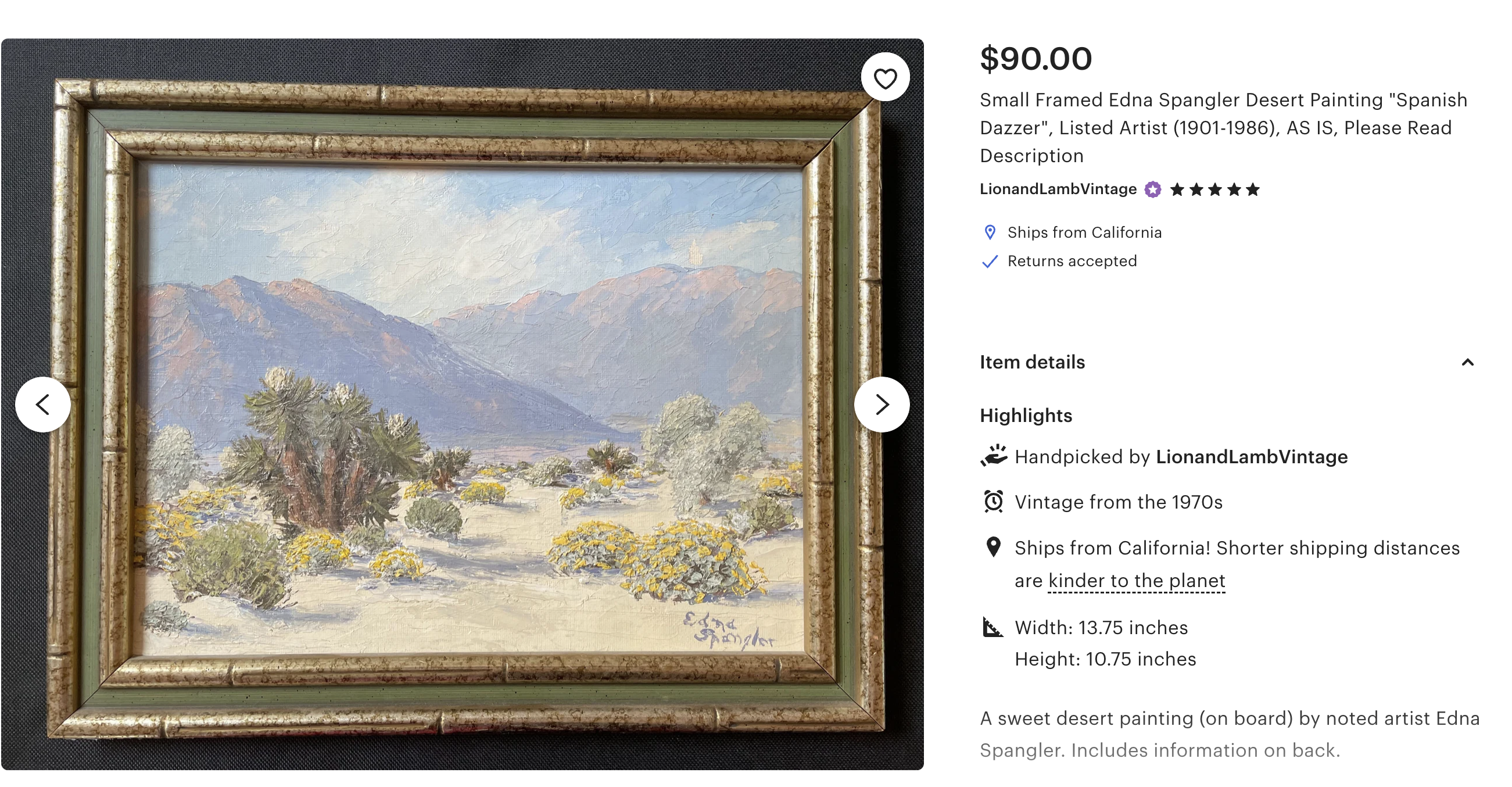This screenshot has height=787, width=1512.
Task: Click the Edna Spangler listing title
Action: 1223,127
